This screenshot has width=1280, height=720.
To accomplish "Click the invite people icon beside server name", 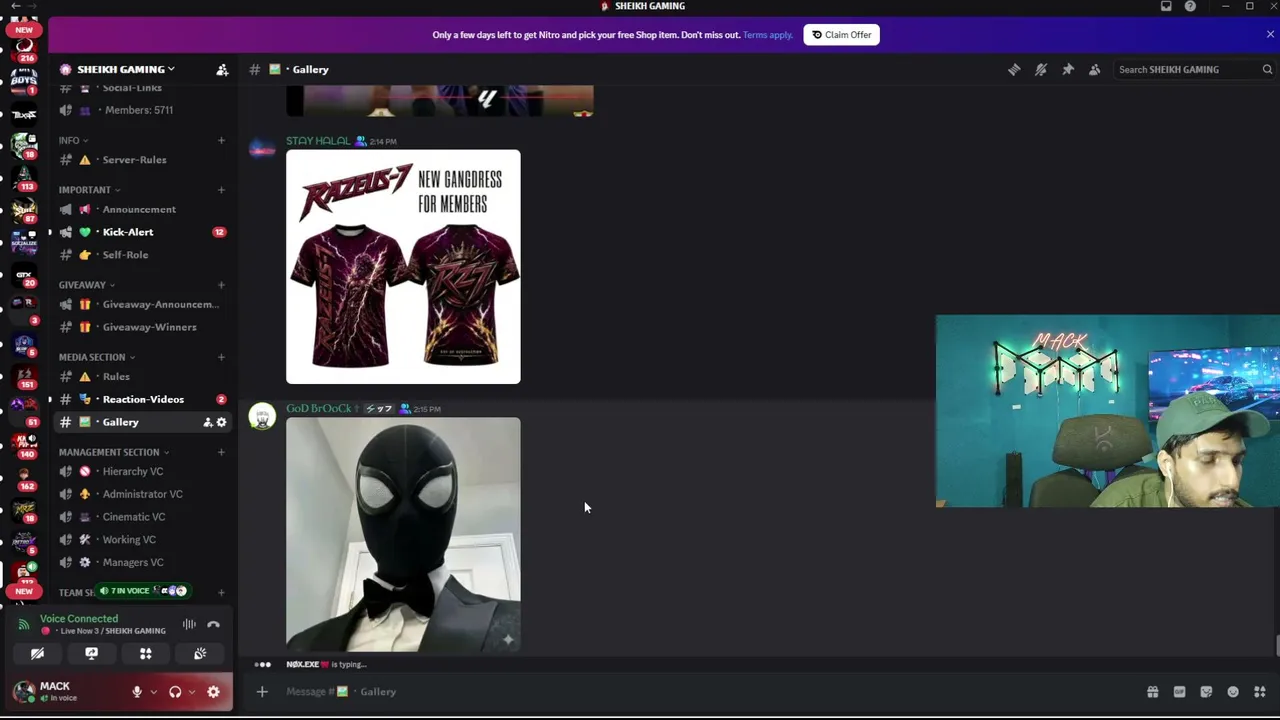I will [x=222, y=69].
